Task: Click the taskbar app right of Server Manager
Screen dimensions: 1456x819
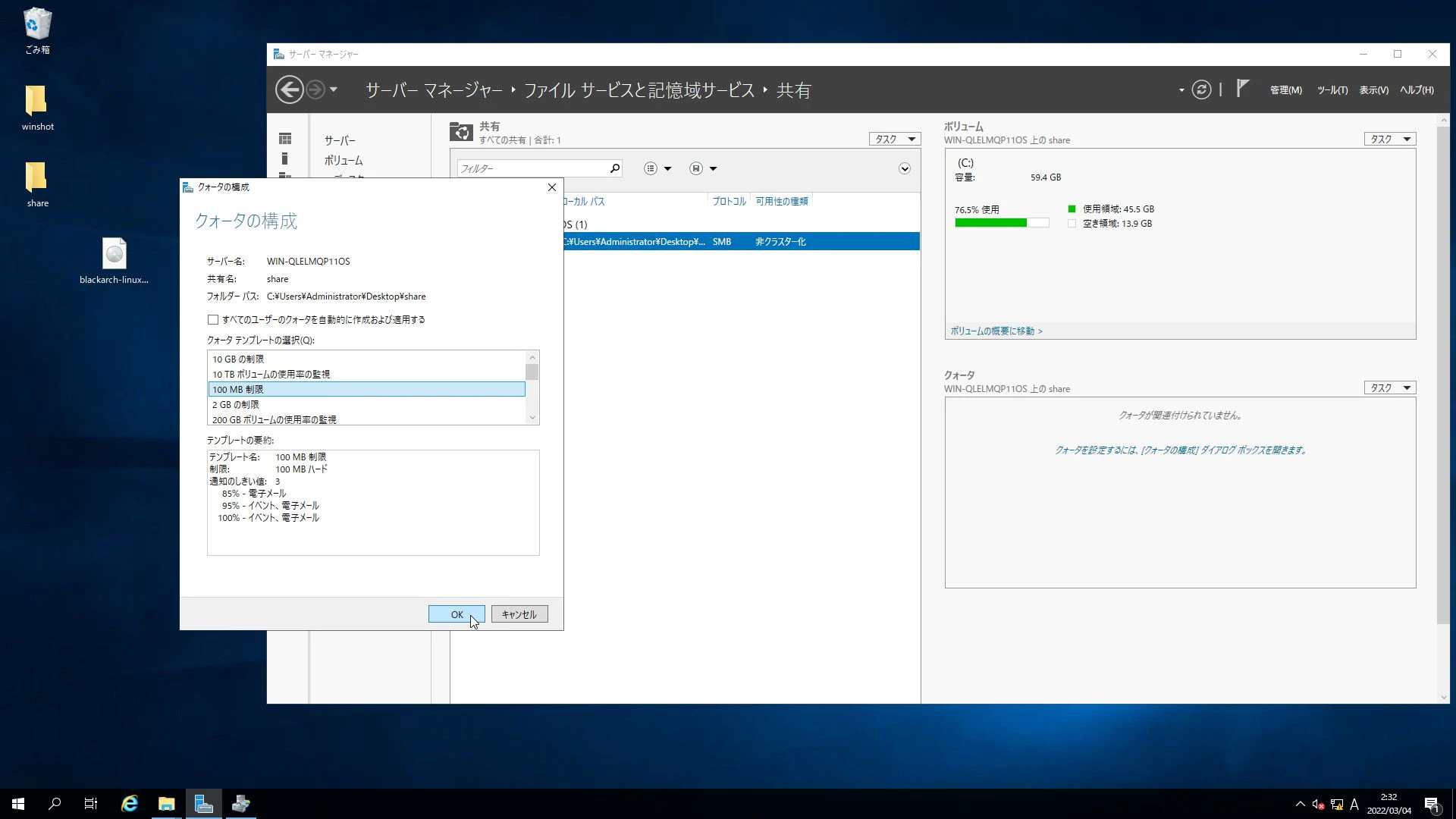Action: (240, 804)
